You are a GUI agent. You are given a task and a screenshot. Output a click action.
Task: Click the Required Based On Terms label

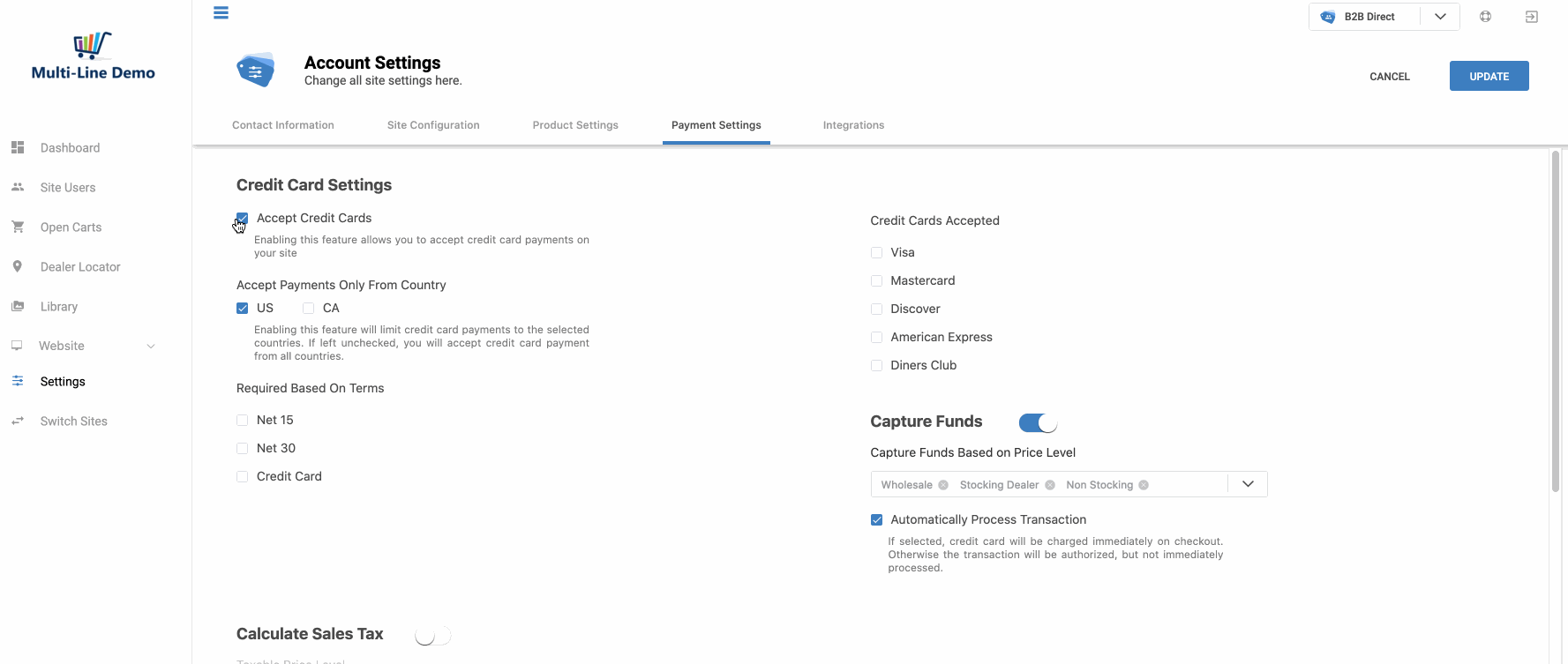(311, 388)
